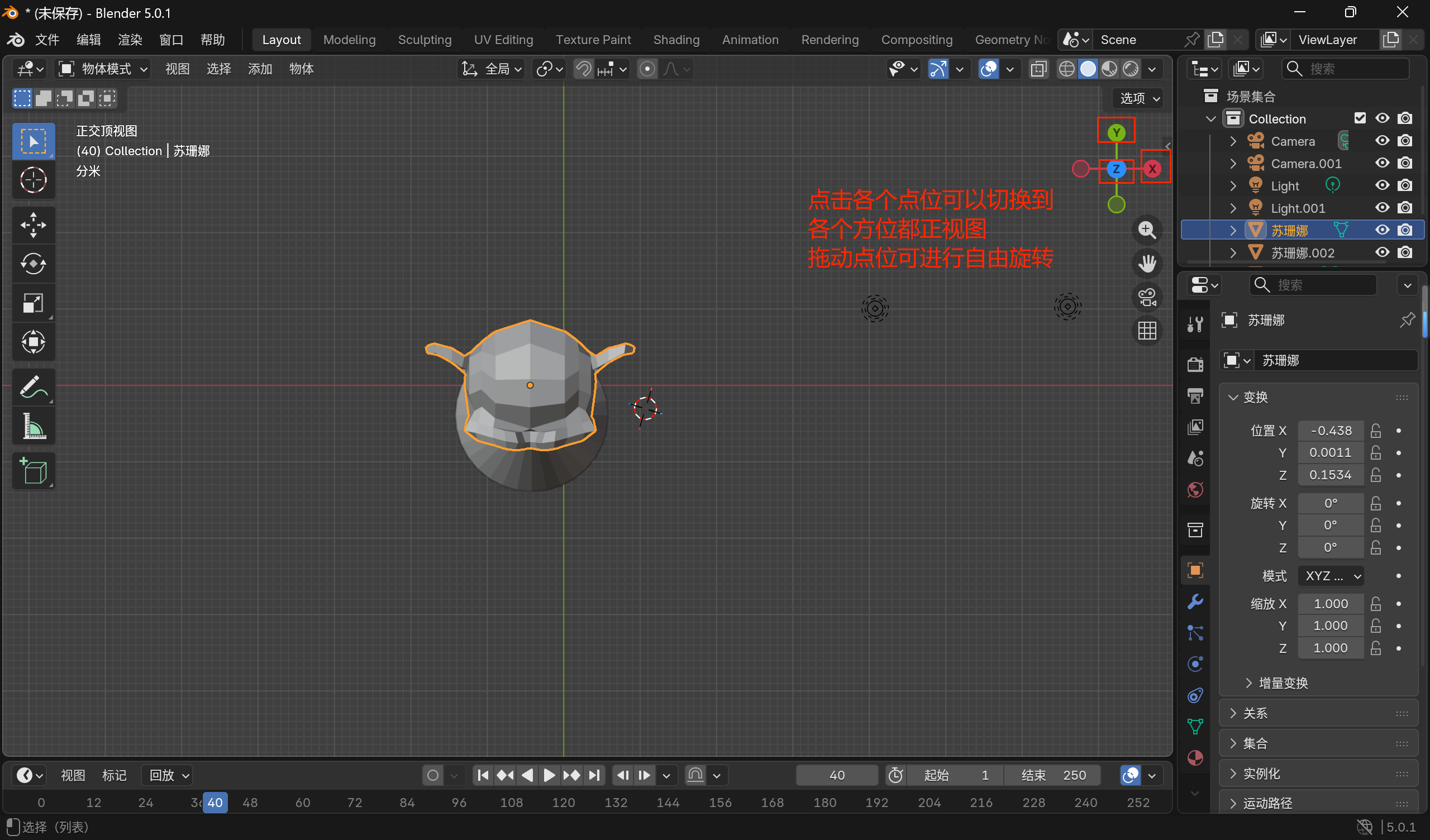Expand the Camera.001 tree item

point(1232,164)
